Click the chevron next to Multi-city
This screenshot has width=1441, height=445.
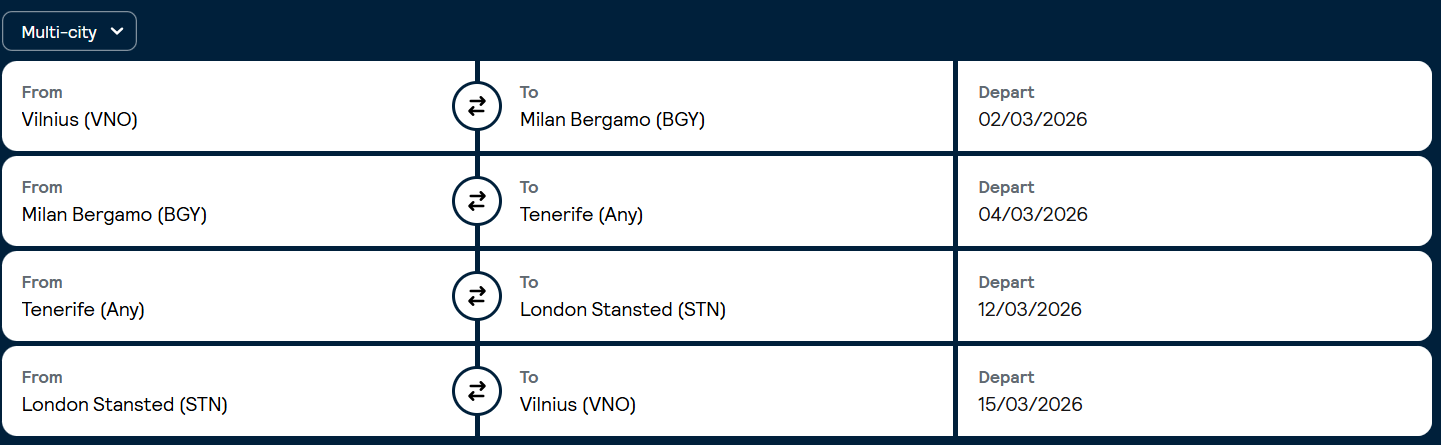tap(118, 32)
